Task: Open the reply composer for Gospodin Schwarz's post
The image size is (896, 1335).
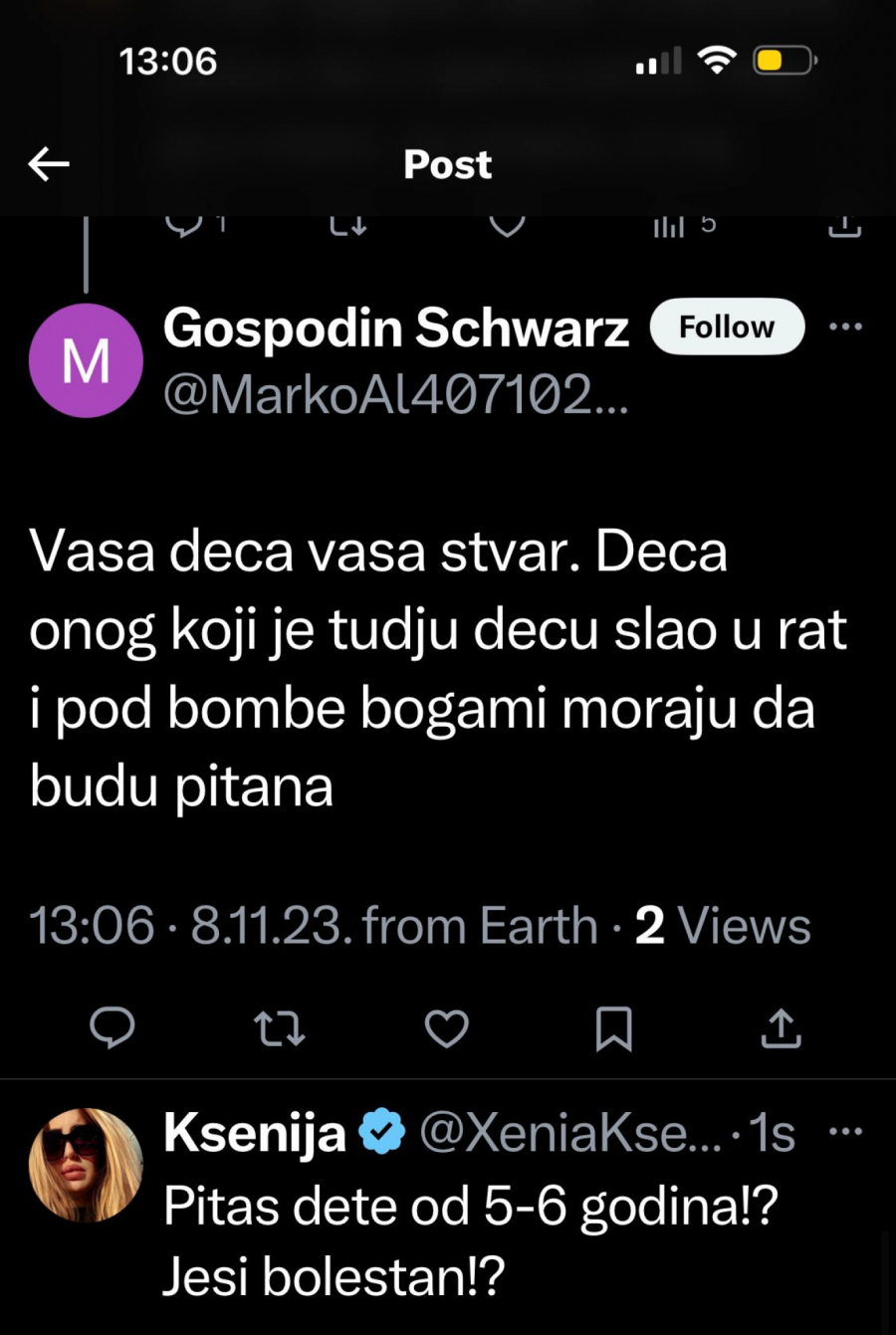Action: pyautogui.click(x=112, y=1029)
